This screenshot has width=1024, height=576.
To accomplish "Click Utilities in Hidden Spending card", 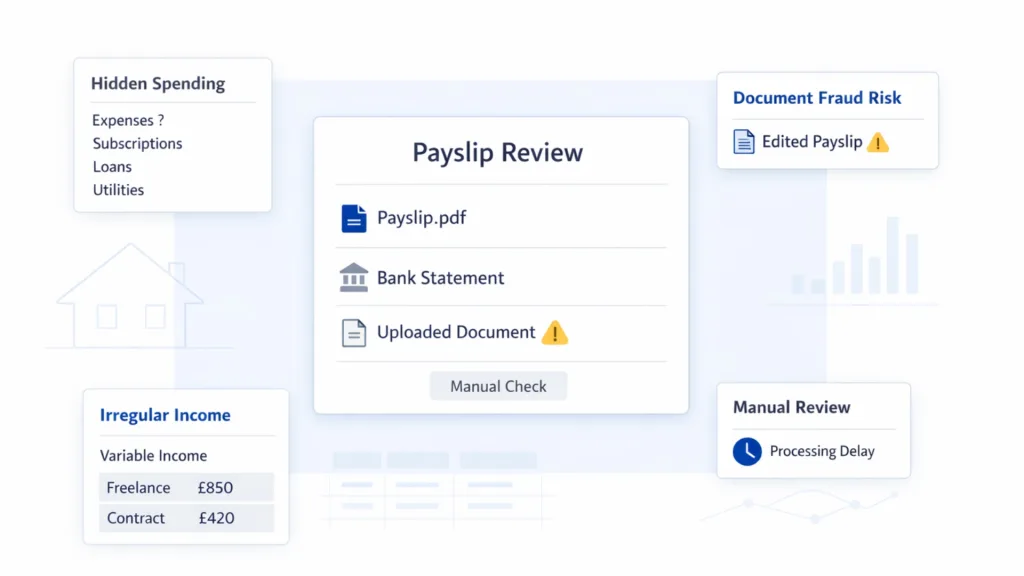I will (x=118, y=190).
